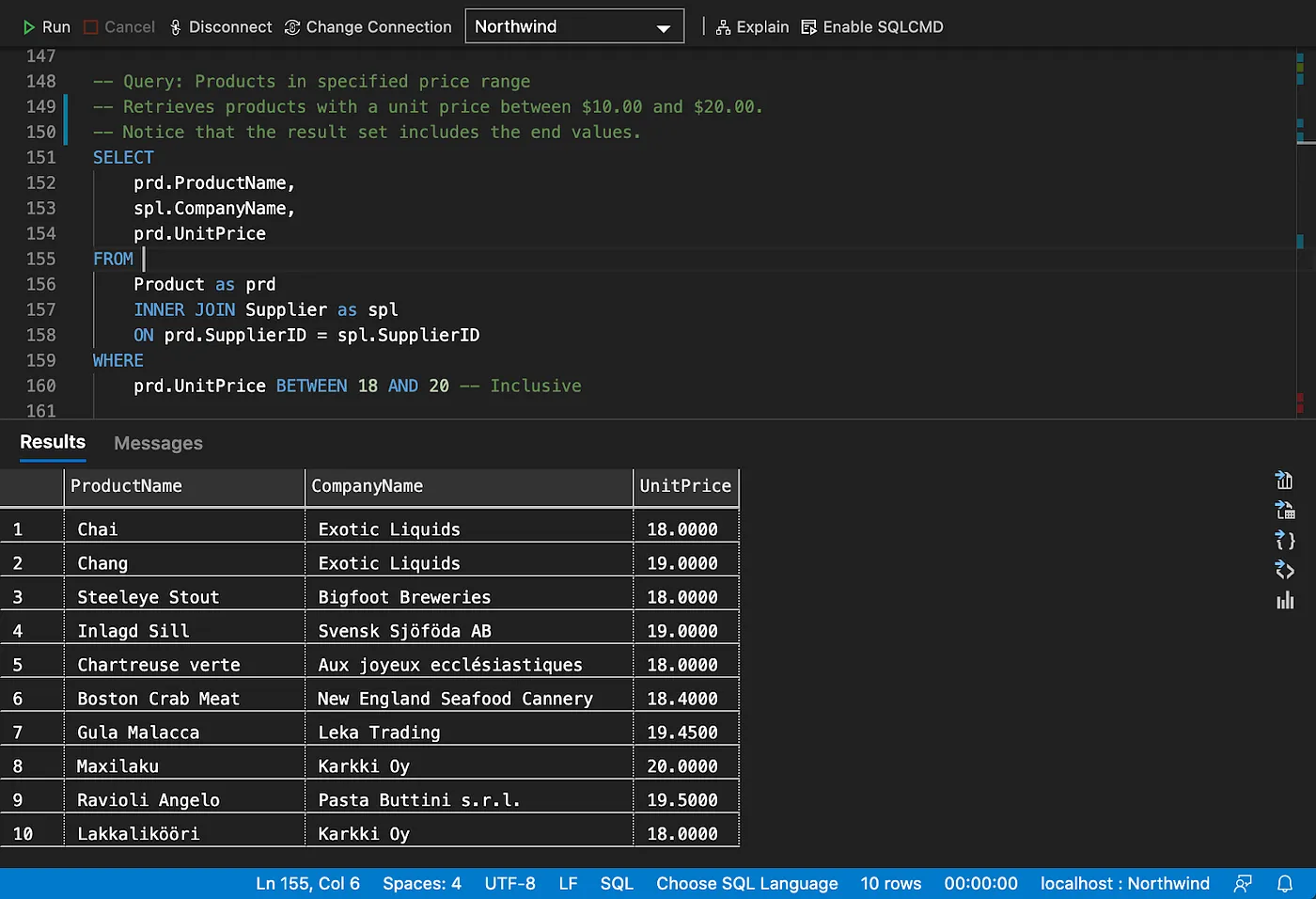Click the Enable SQLCMD icon
This screenshot has width=1316, height=899.
tap(808, 27)
